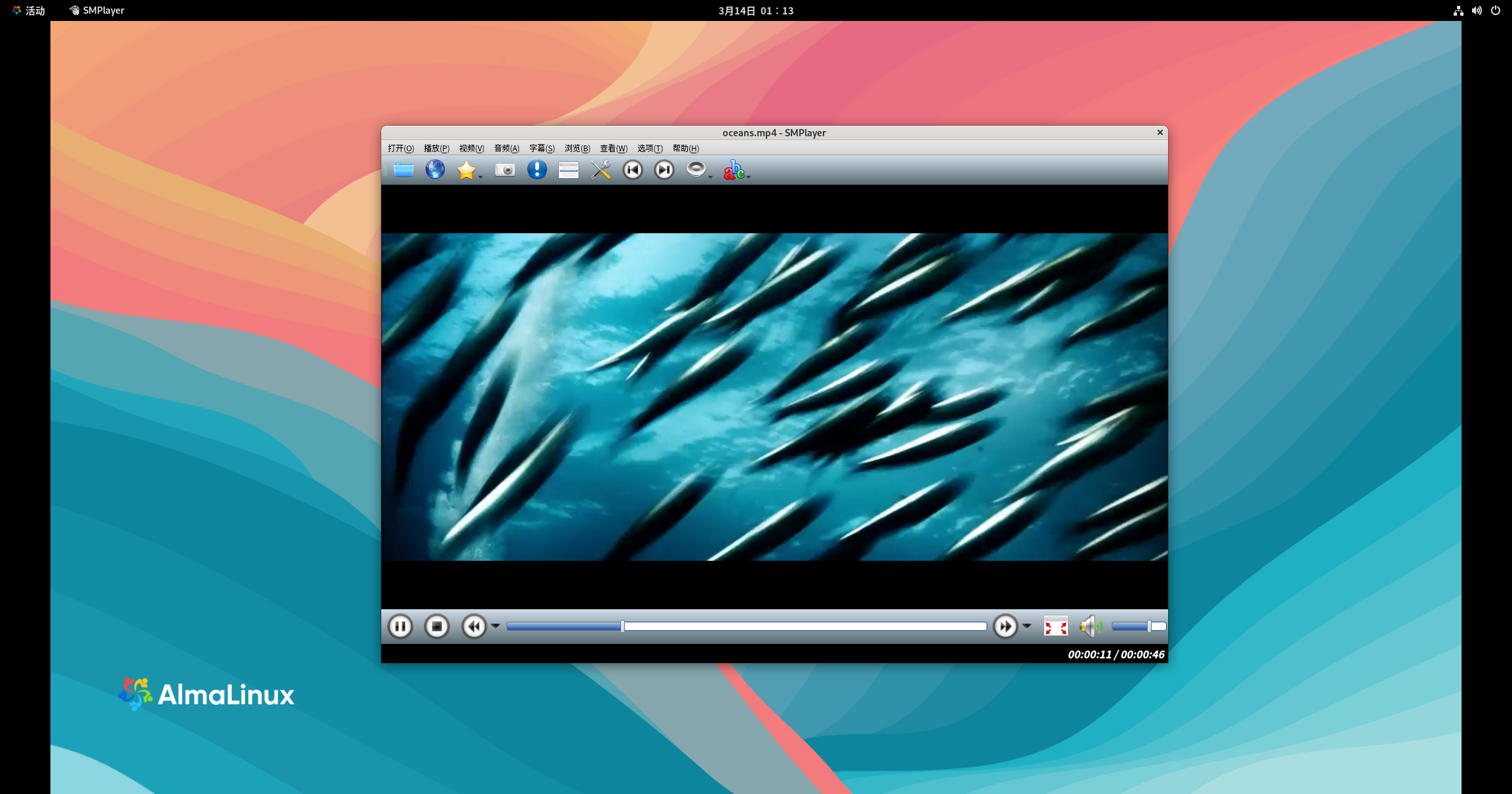The image size is (1512, 794).
Task: Mute audio with the speaker icon
Action: pos(1090,626)
